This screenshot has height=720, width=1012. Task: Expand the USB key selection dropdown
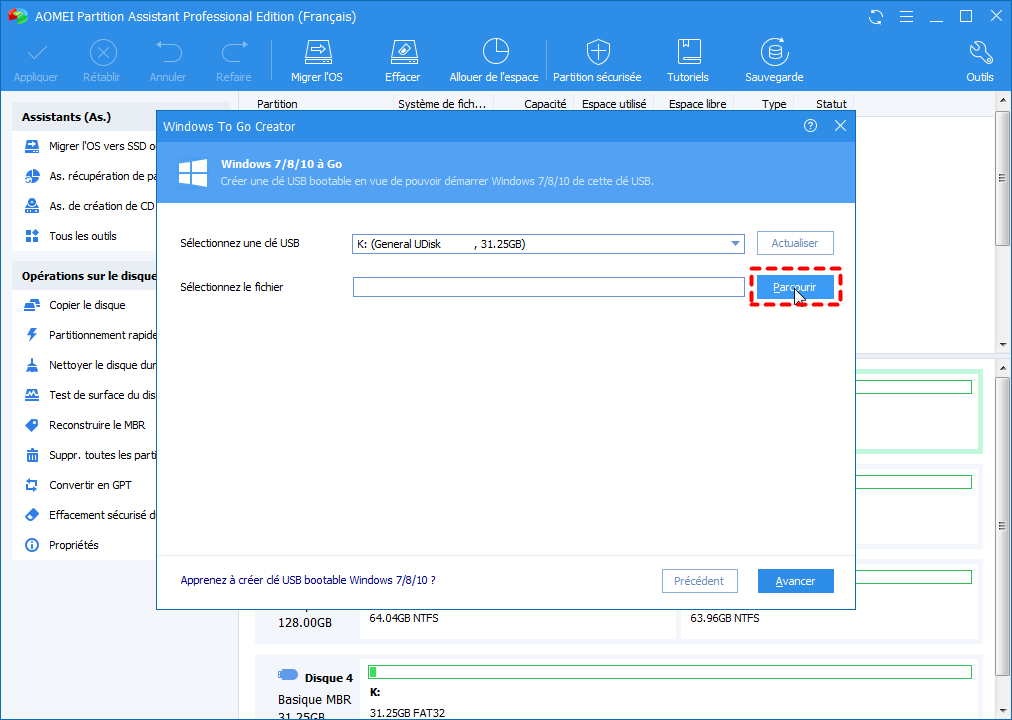tap(734, 244)
